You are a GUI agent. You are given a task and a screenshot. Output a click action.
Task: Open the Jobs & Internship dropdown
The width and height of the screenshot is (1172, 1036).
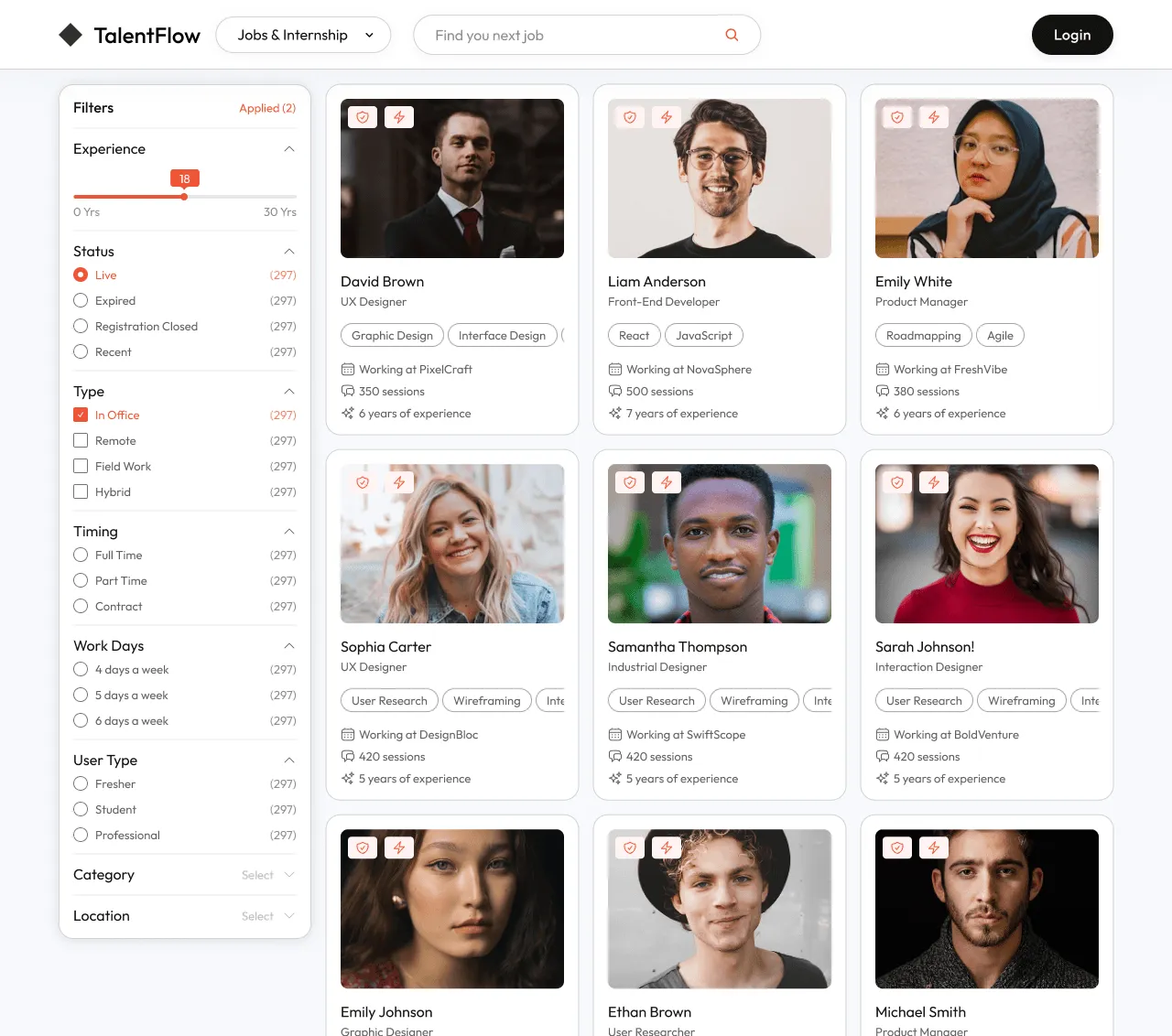[x=303, y=34]
